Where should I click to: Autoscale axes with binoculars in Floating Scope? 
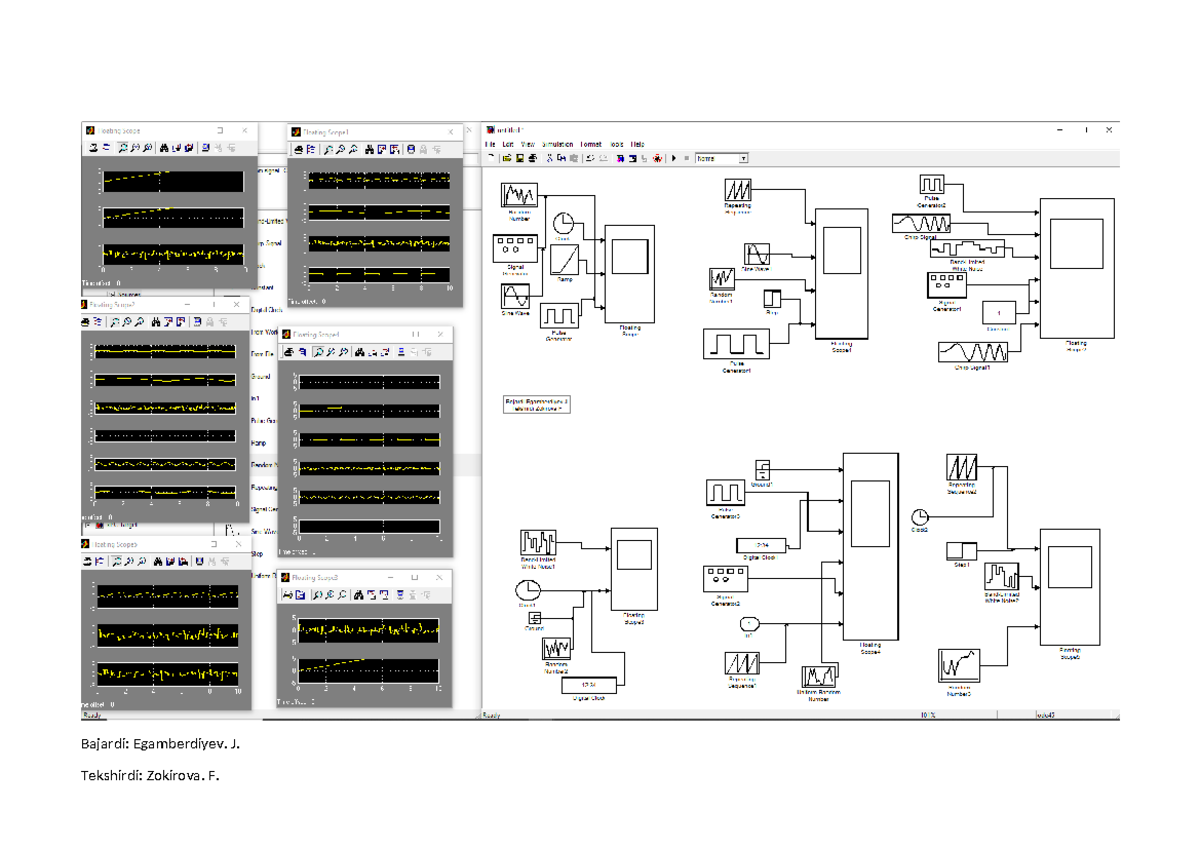click(x=166, y=148)
